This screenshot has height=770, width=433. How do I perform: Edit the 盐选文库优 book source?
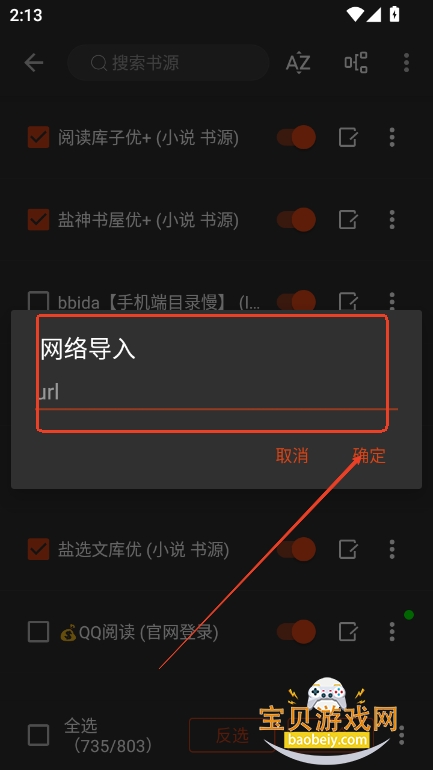coord(348,549)
